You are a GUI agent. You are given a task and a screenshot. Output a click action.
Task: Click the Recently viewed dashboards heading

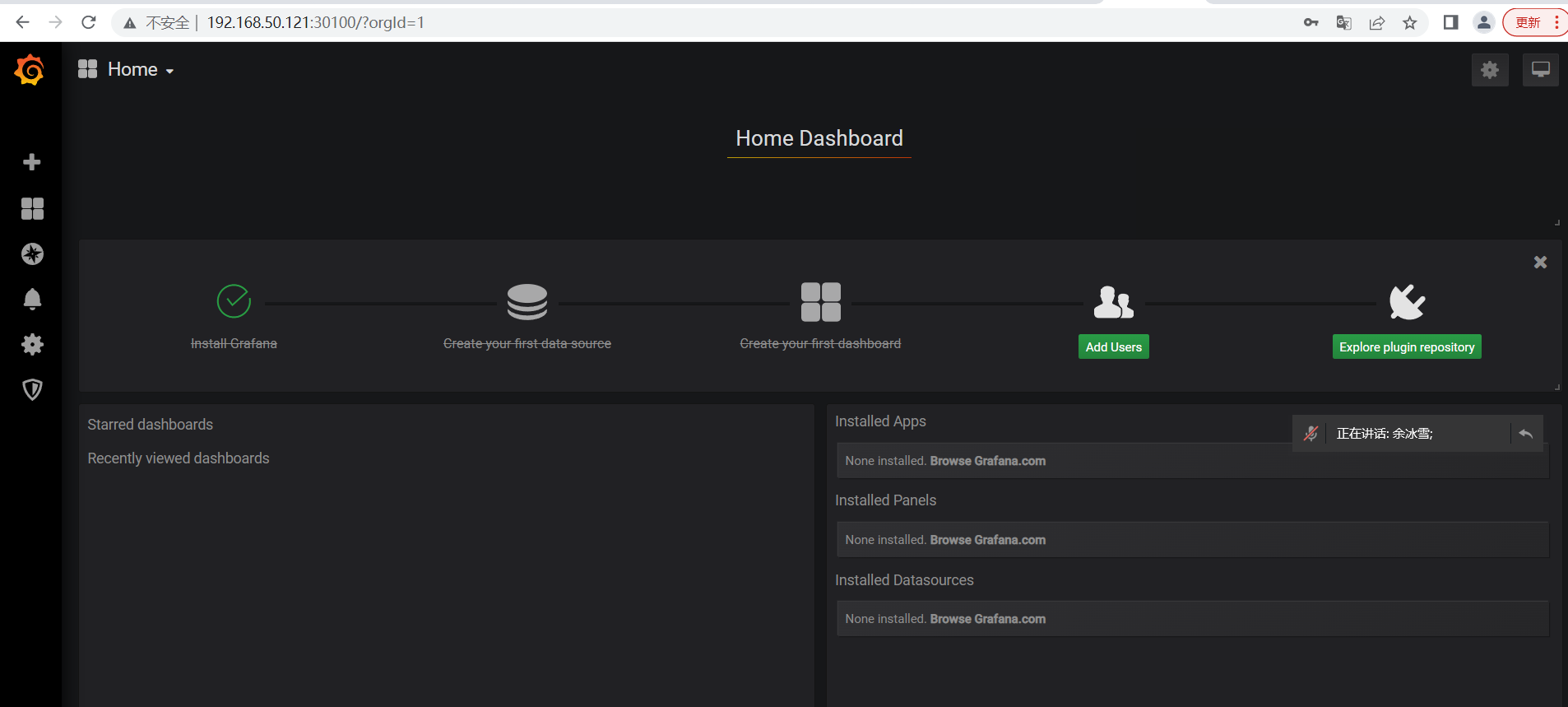coord(179,458)
